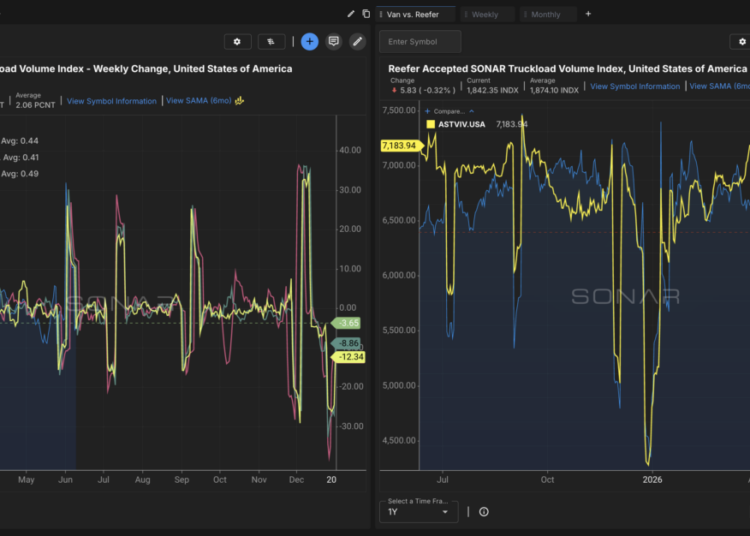Click the 1,874.10 INDX average value
Screen dimensions: 750x536
pyautogui.click(x=554, y=90)
